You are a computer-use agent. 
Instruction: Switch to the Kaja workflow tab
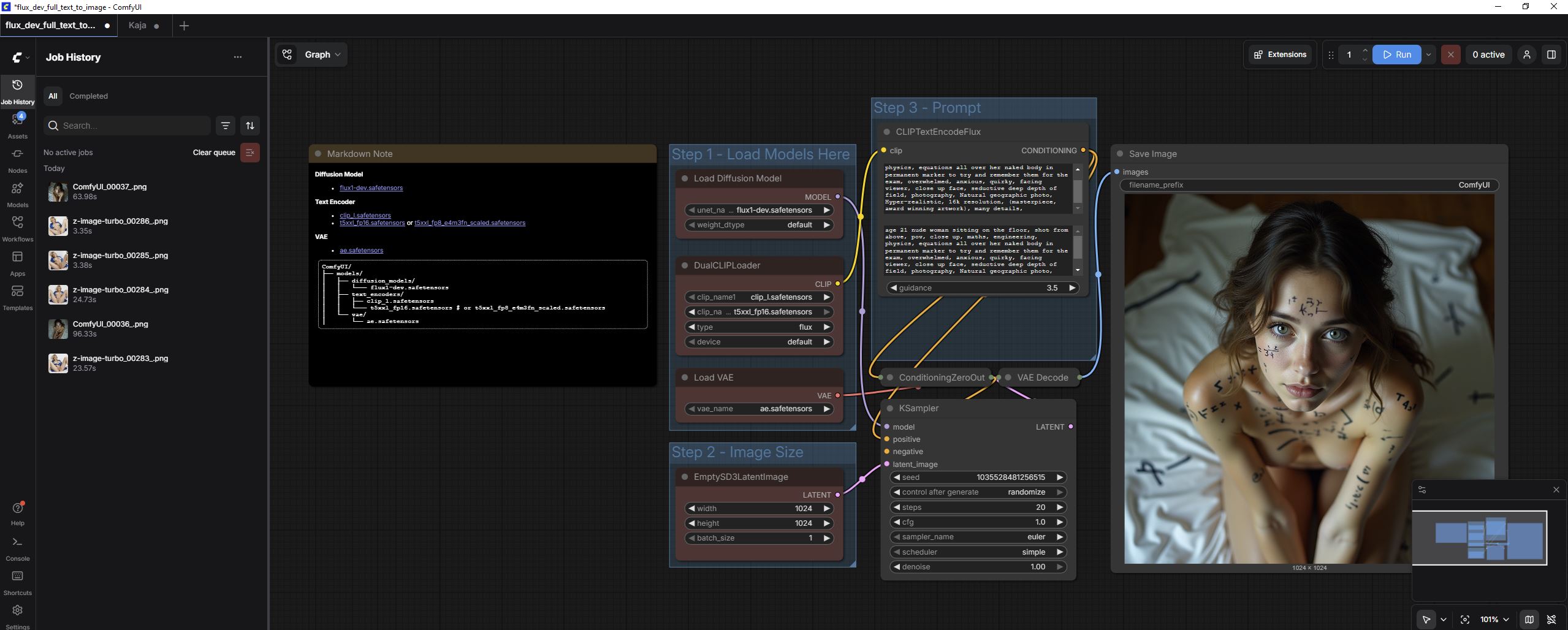coord(137,25)
